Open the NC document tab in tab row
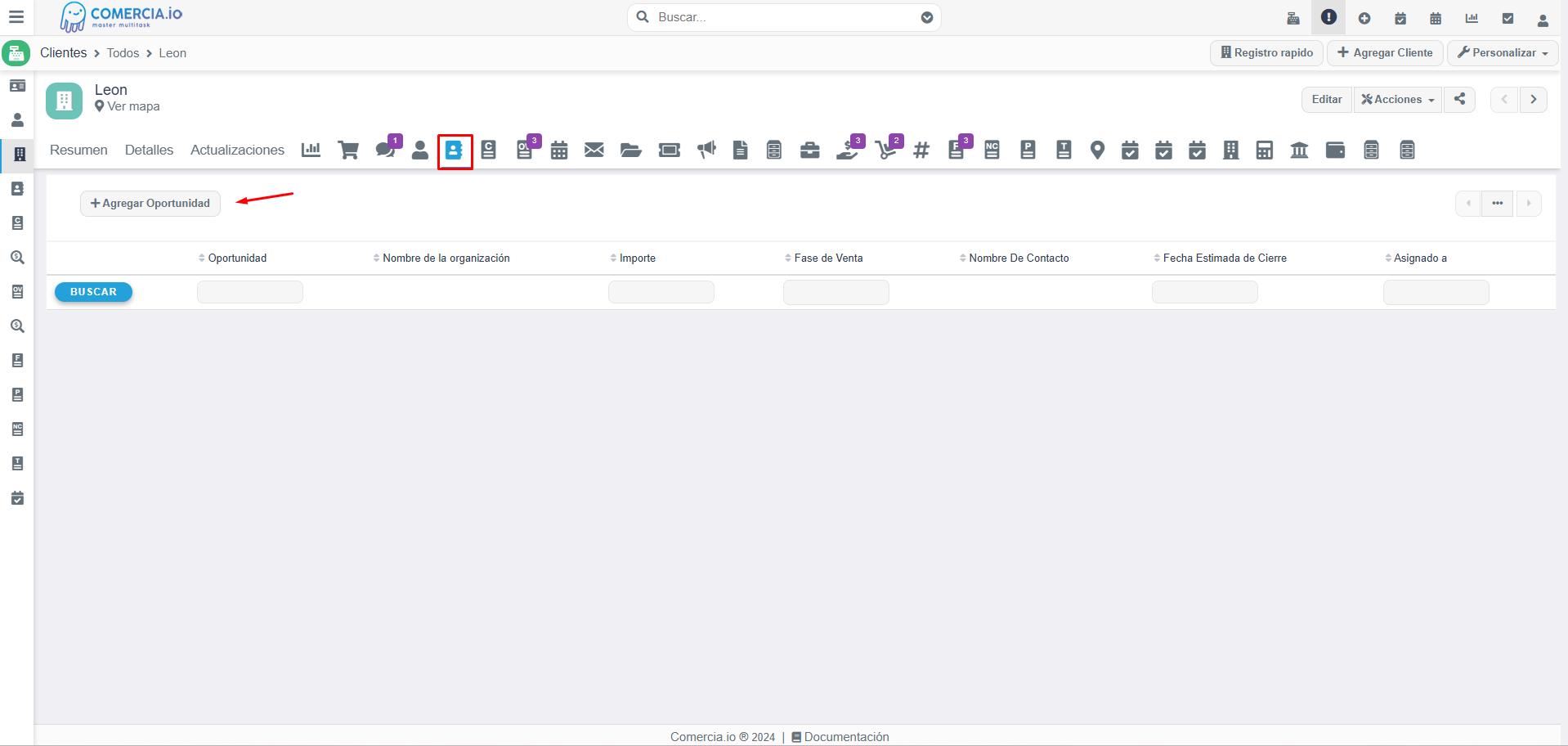The width and height of the screenshot is (1568, 746). point(992,150)
